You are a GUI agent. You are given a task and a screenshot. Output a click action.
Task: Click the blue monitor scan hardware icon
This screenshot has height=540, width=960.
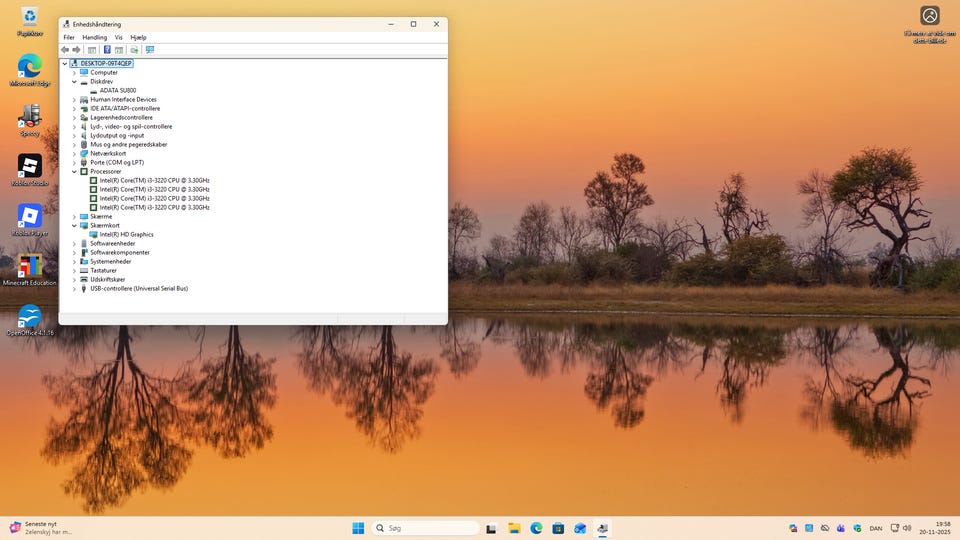tap(150, 50)
